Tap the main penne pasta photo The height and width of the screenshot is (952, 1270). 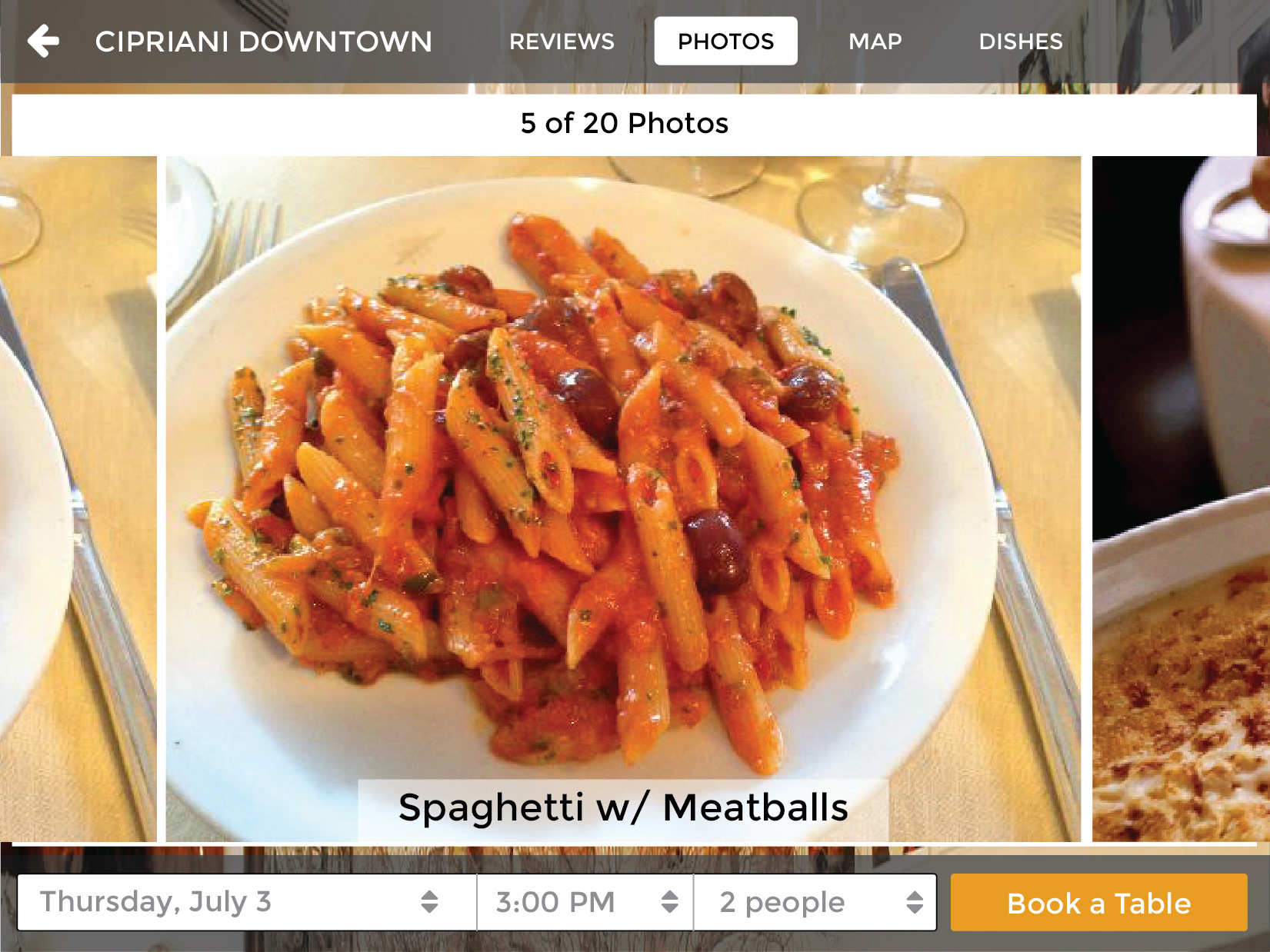click(623, 468)
